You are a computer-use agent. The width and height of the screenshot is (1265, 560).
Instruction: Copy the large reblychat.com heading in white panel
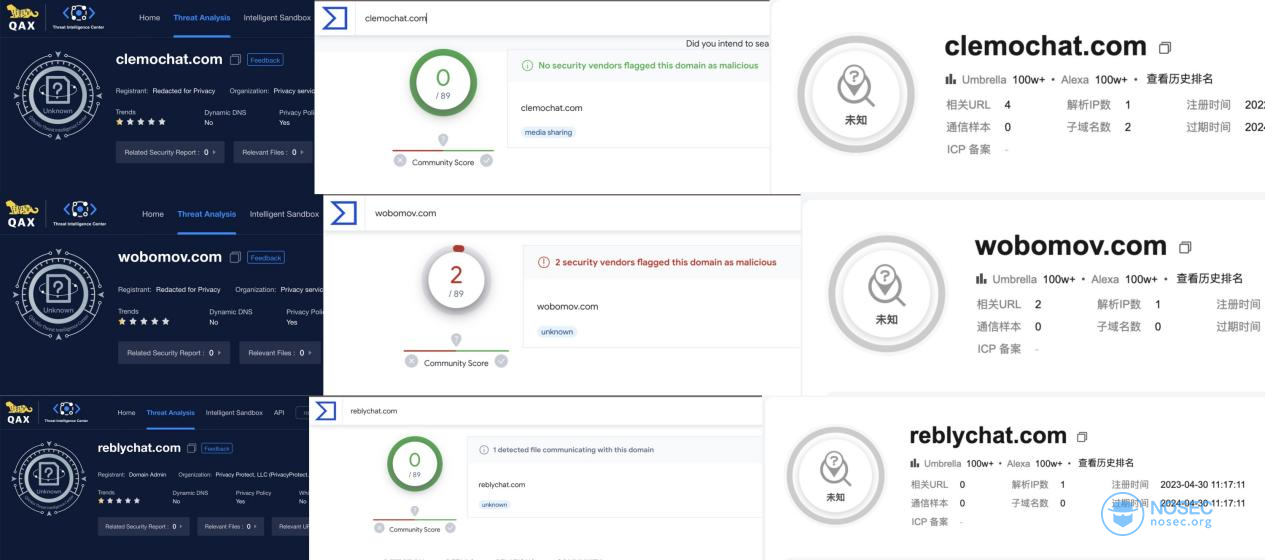tap(1081, 437)
